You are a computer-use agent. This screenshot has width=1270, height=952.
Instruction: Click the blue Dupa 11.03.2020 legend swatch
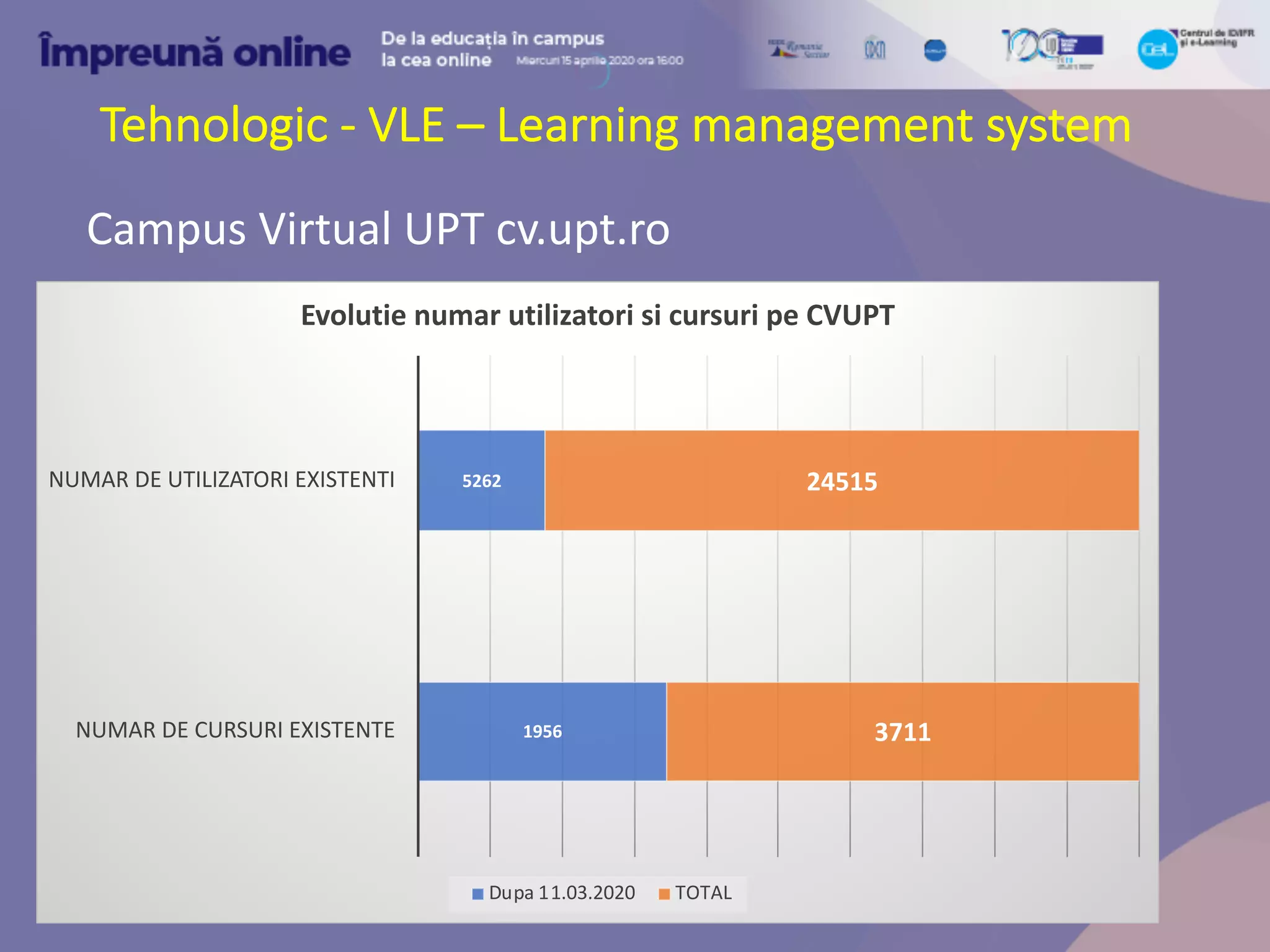tap(477, 894)
